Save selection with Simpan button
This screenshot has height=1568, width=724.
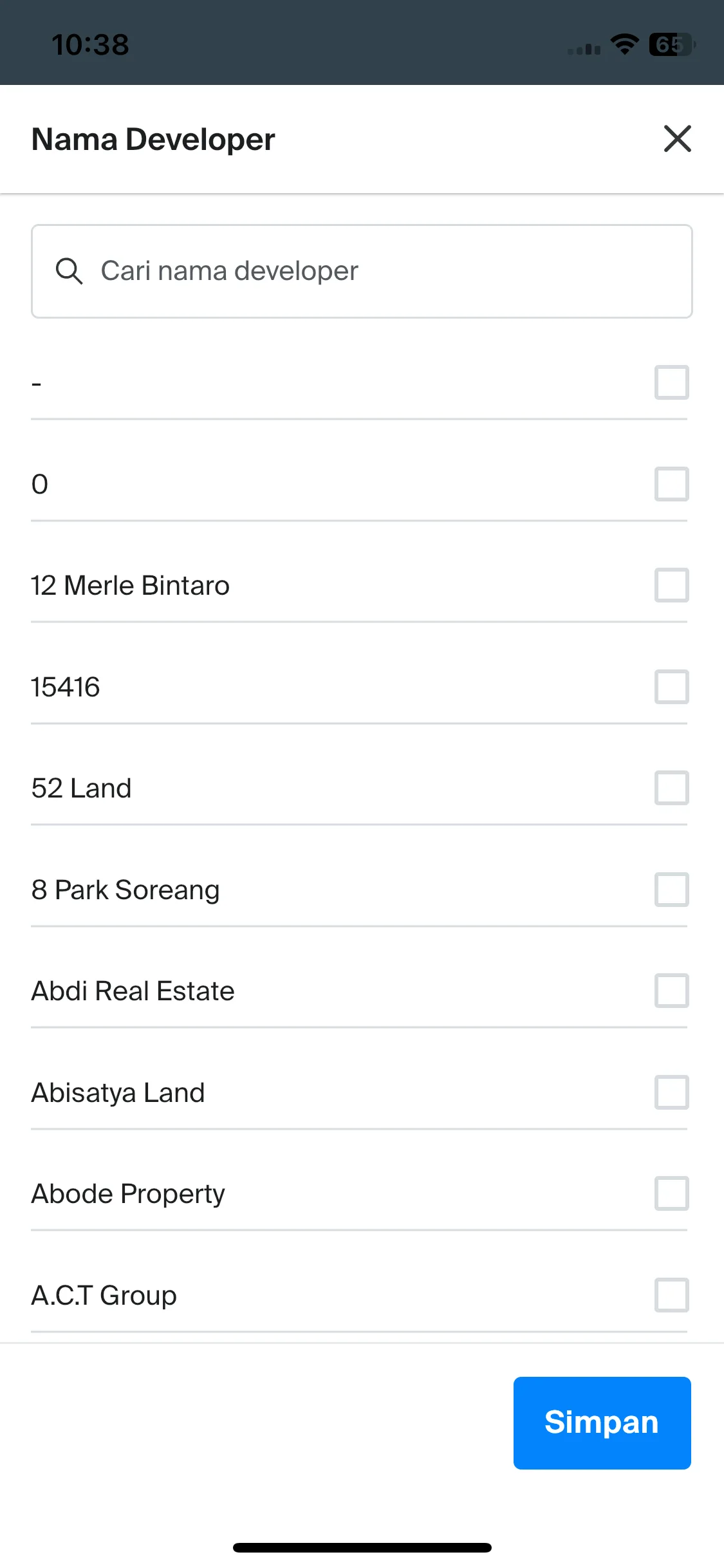pyautogui.click(x=602, y=1423)
